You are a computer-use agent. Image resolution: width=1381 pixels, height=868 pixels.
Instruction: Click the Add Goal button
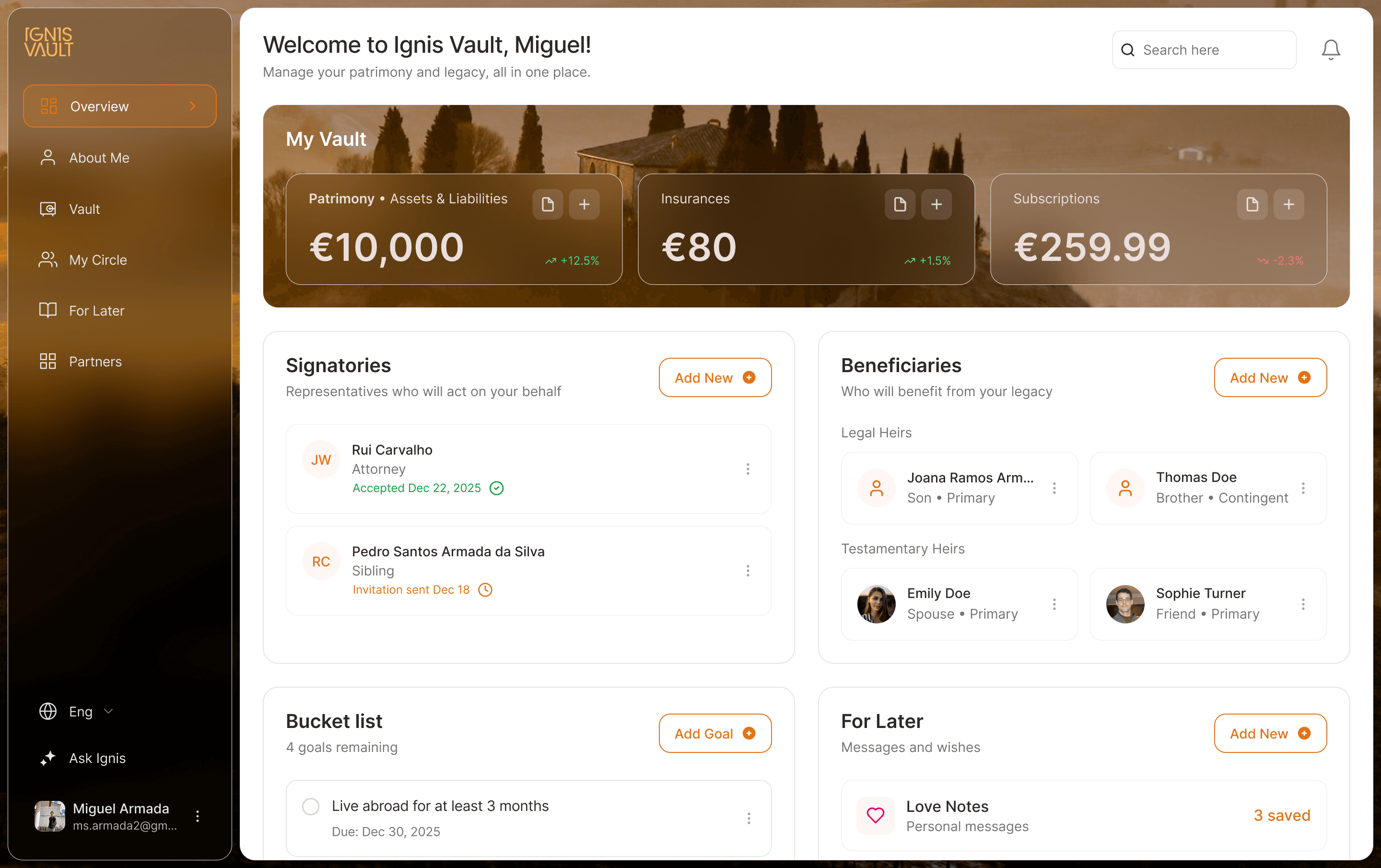click(714, 733)
